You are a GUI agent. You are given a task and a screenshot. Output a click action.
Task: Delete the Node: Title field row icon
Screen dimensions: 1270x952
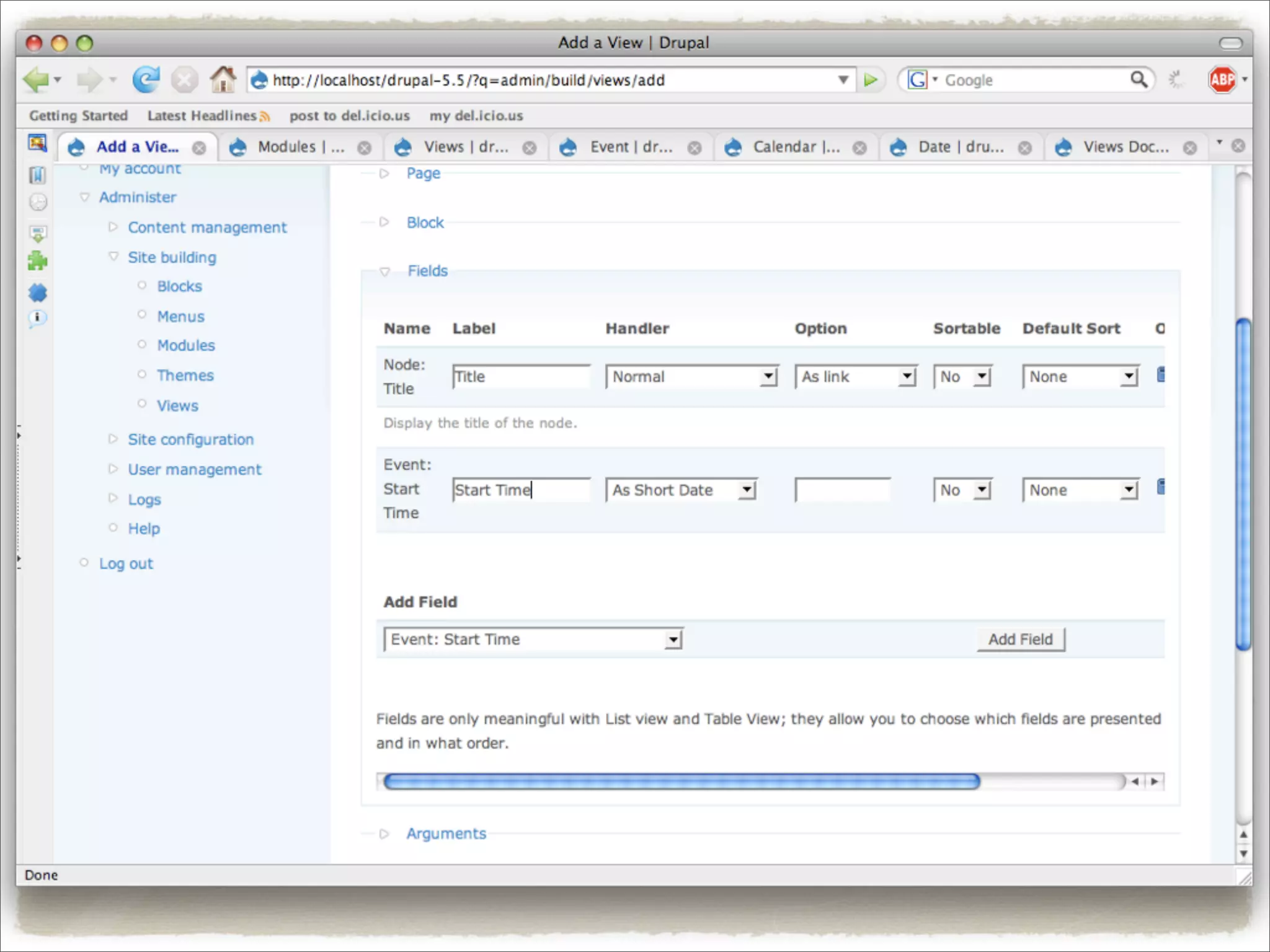(1161, 374)
